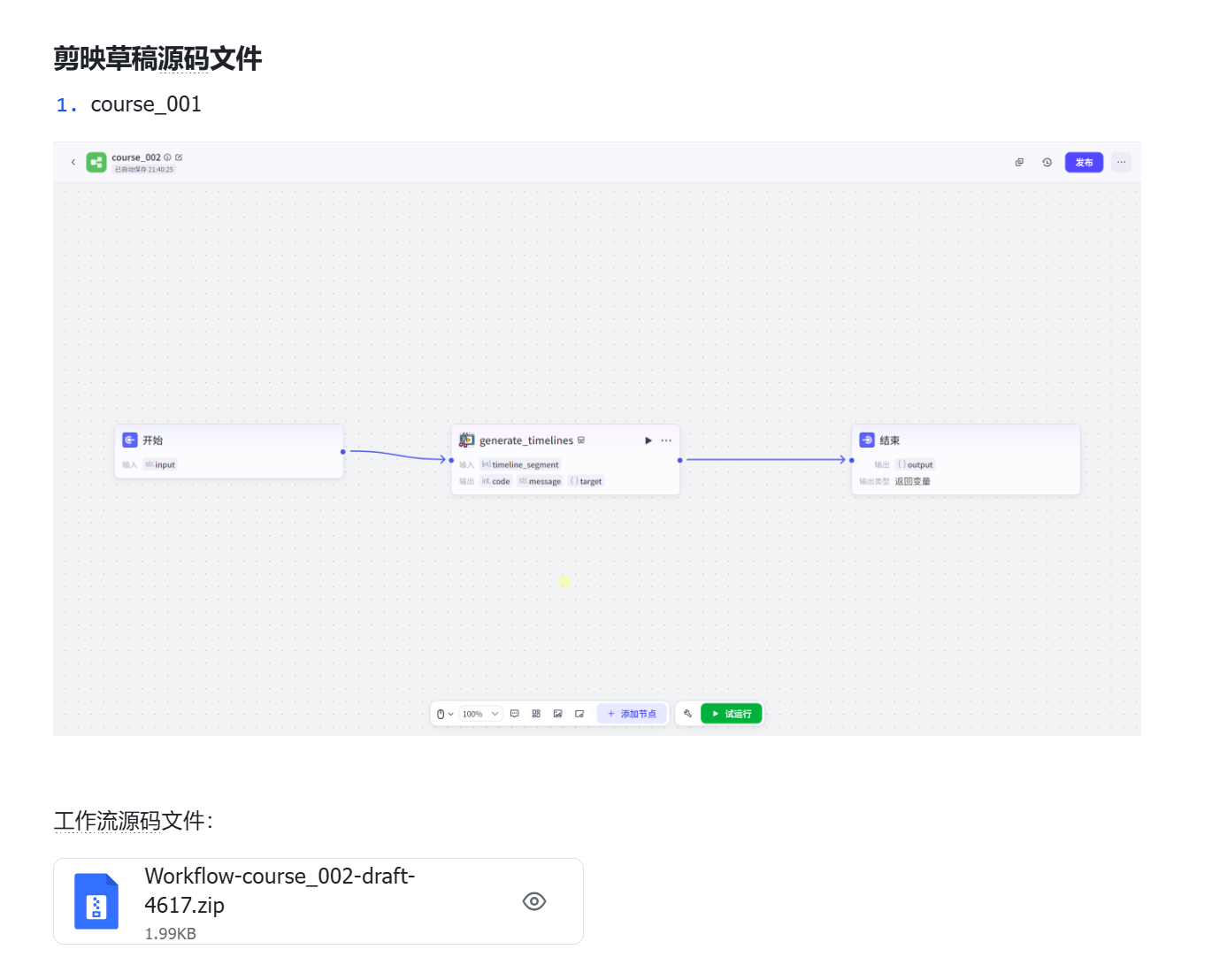The width and height of the screenshot is (1212, 980).
Task: Click the generate_timelines node title
Action: tap(526, 440)
